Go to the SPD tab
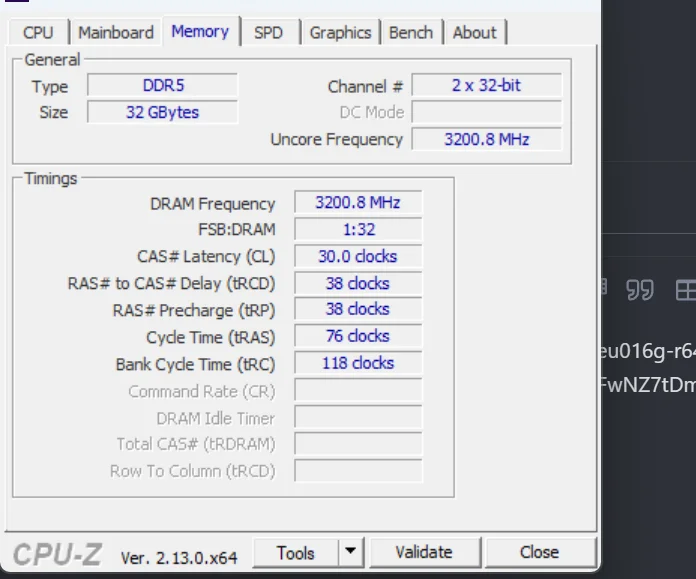696x579 pixels. (x=269, y=32)
